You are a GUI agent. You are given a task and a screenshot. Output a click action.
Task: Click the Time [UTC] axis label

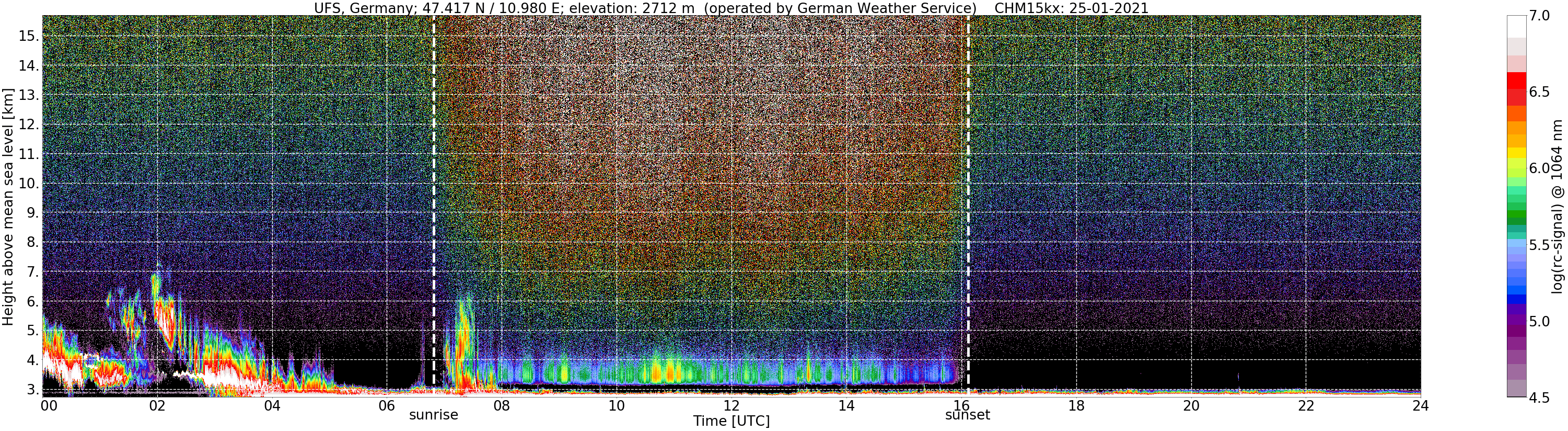pos(731,421)
